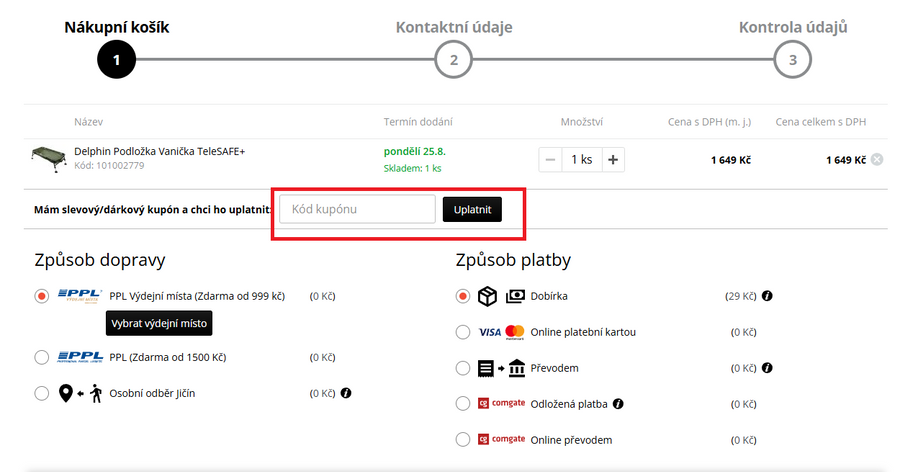Viewport: 900px width, 472px height.
Task: Choose PPL home delivery radio button
Action: tap(41, 357)
